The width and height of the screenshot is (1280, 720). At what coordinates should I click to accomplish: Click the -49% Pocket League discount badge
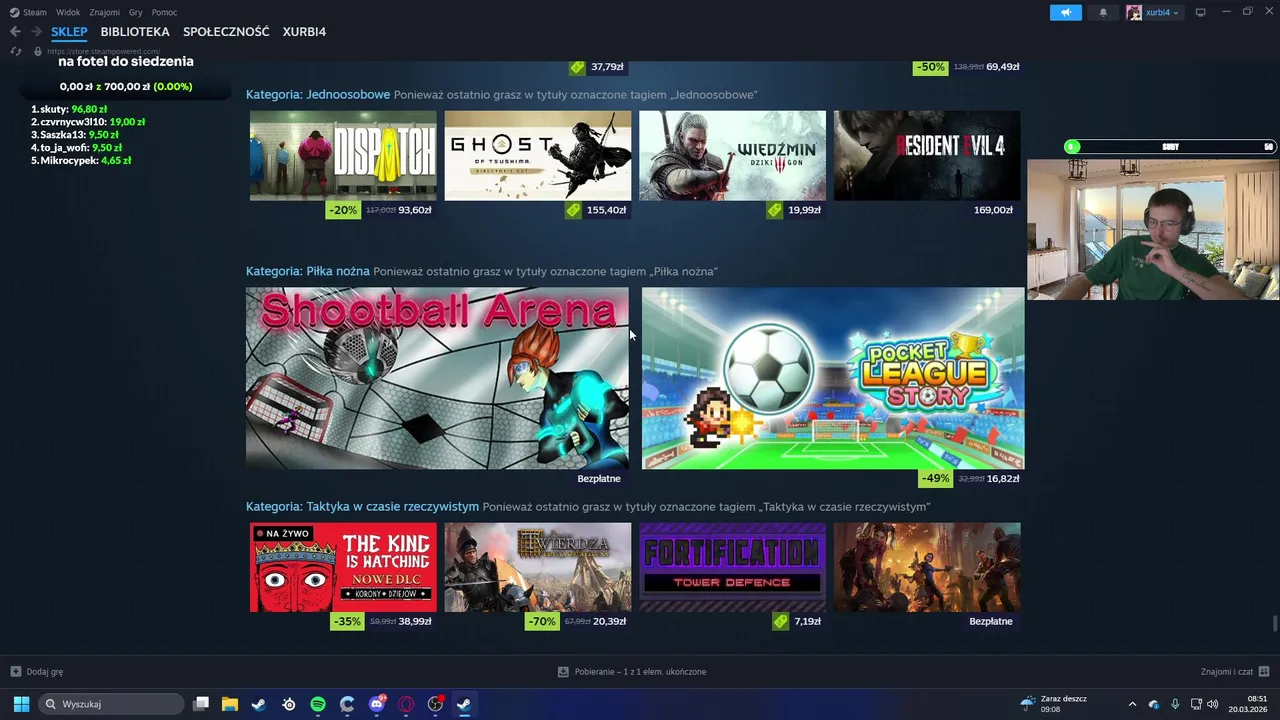point(936,478)
